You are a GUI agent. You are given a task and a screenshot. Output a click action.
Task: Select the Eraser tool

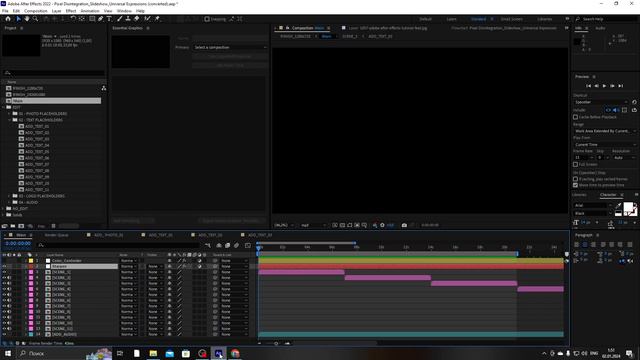coord(137,19)
